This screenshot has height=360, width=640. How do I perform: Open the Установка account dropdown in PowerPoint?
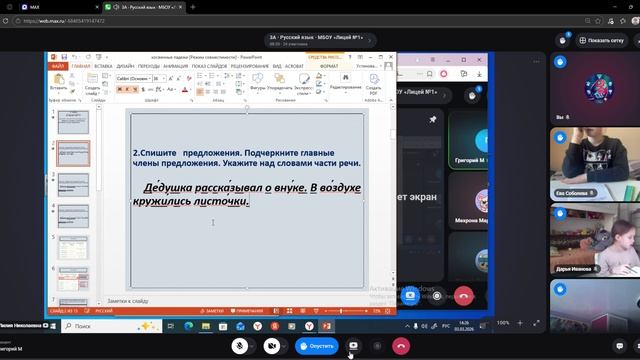[x=368, y=66]
